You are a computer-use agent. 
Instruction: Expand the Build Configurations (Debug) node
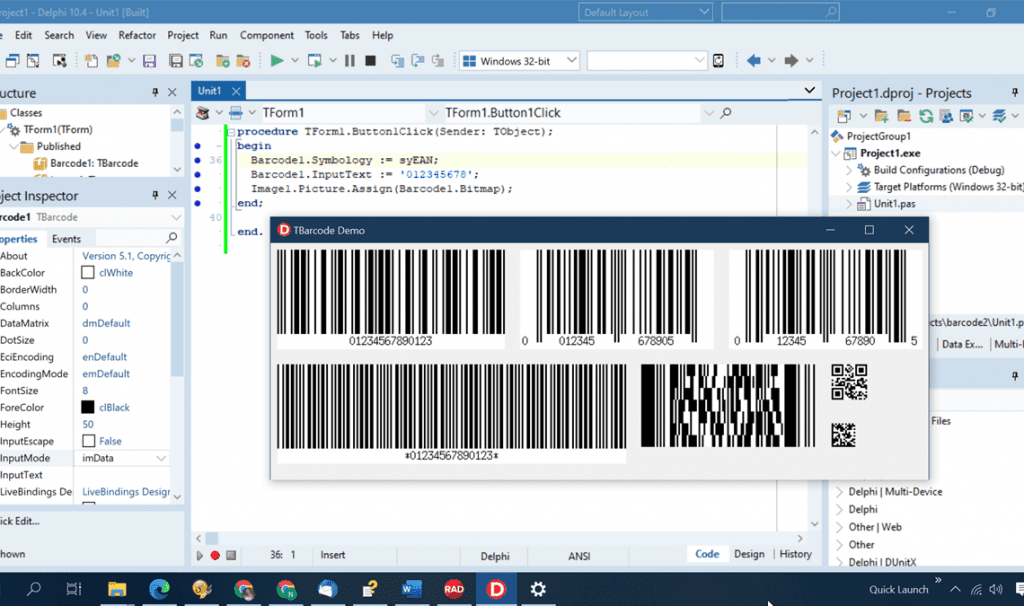point(849,170)
